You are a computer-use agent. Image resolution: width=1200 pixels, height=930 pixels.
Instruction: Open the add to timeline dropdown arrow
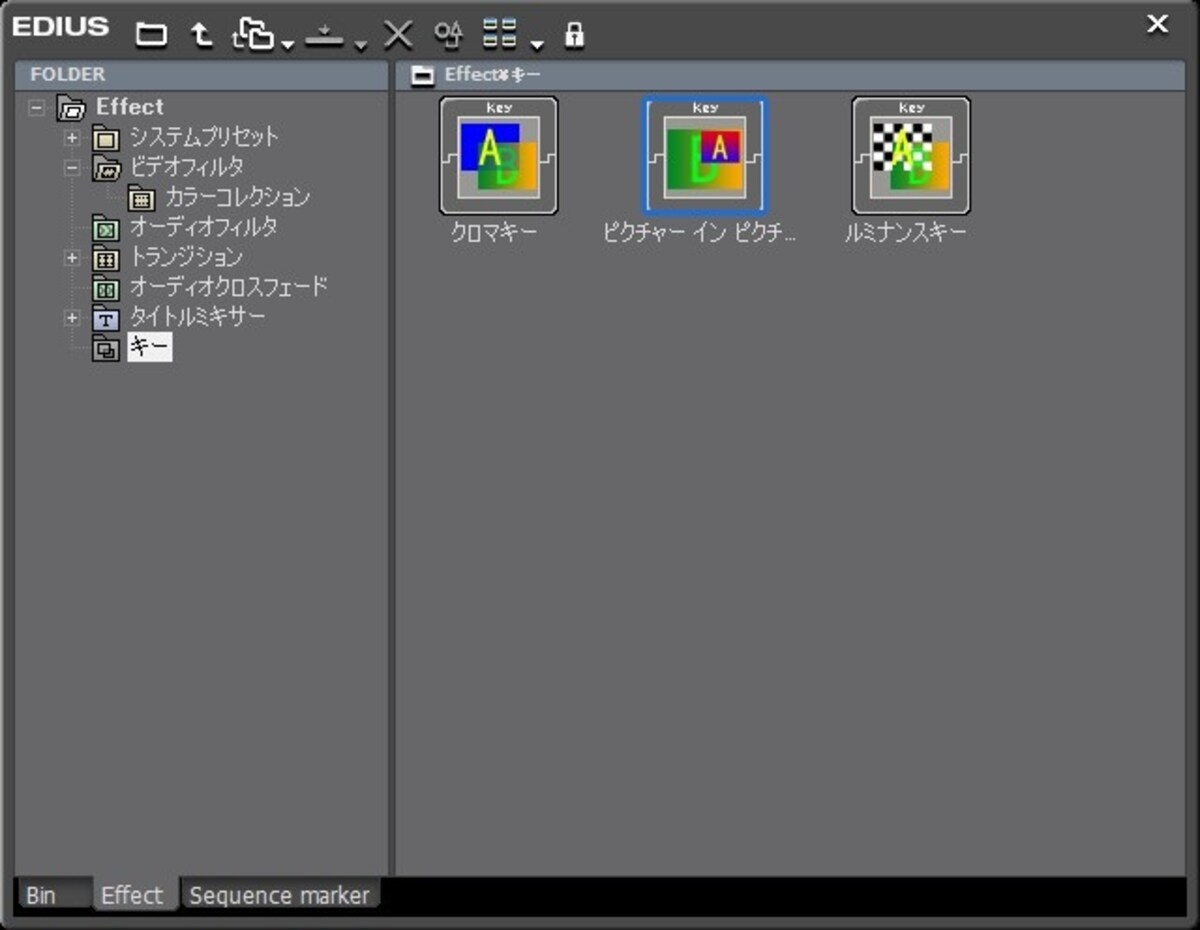[x=360, y=45]
